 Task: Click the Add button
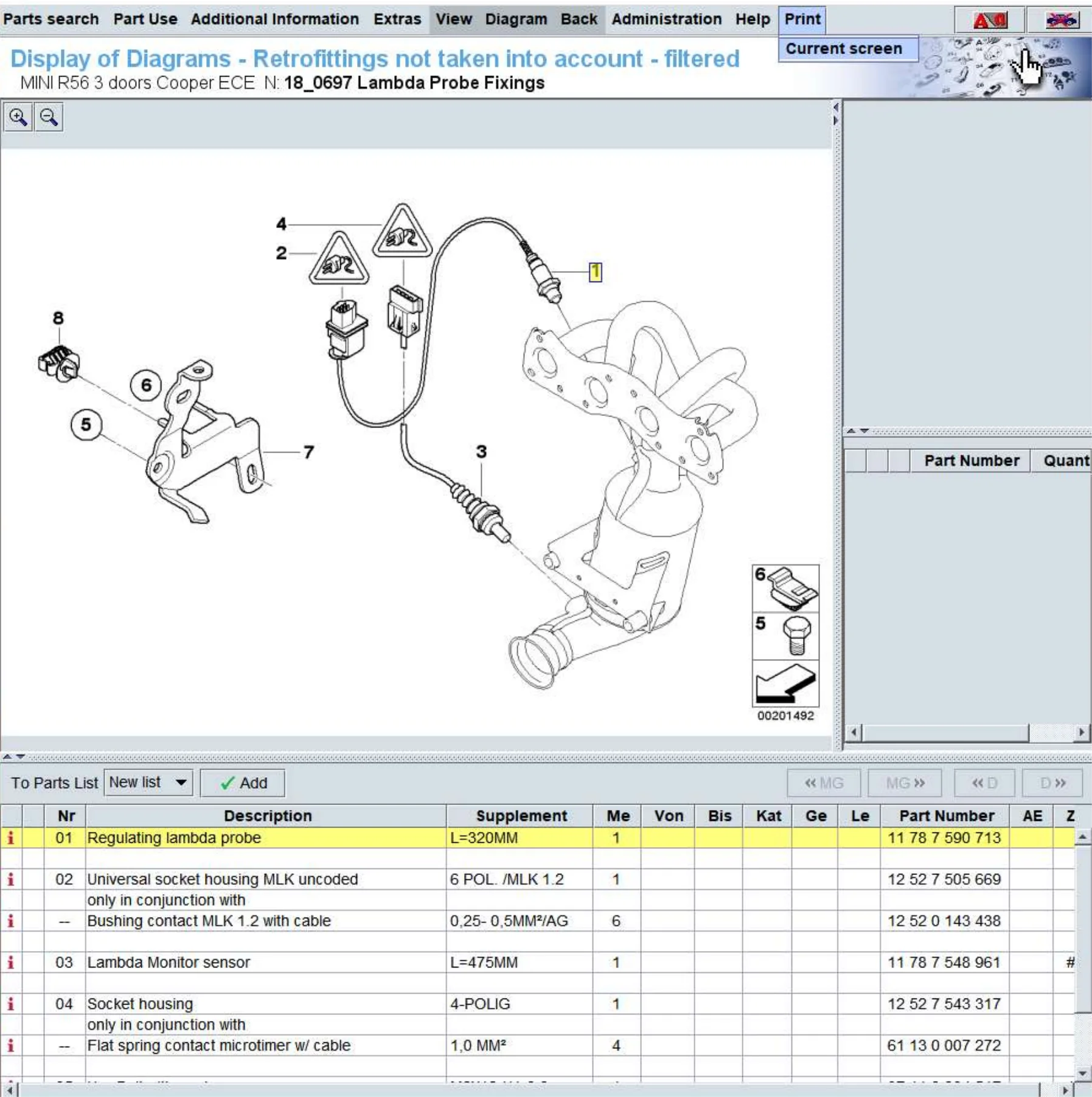[x=243, y=783]
